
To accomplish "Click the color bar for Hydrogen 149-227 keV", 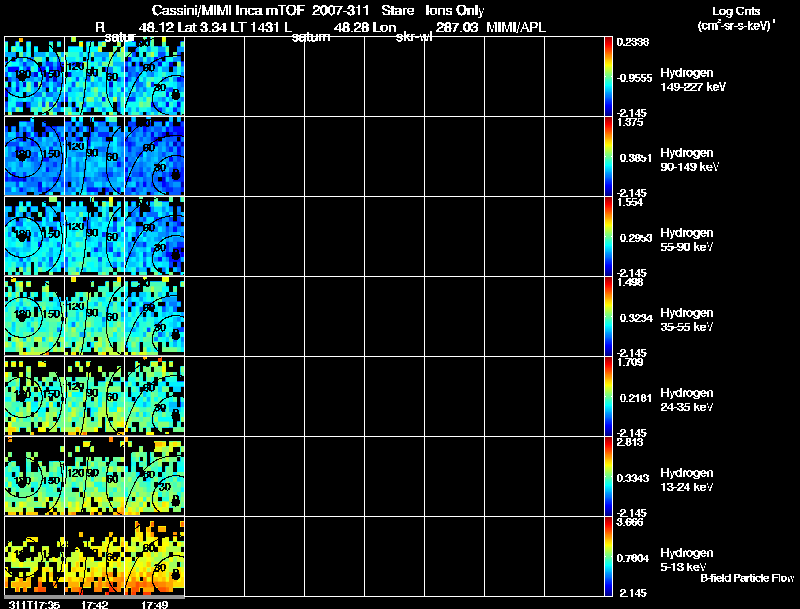I will pyautogui.click(x=609, y=76).
